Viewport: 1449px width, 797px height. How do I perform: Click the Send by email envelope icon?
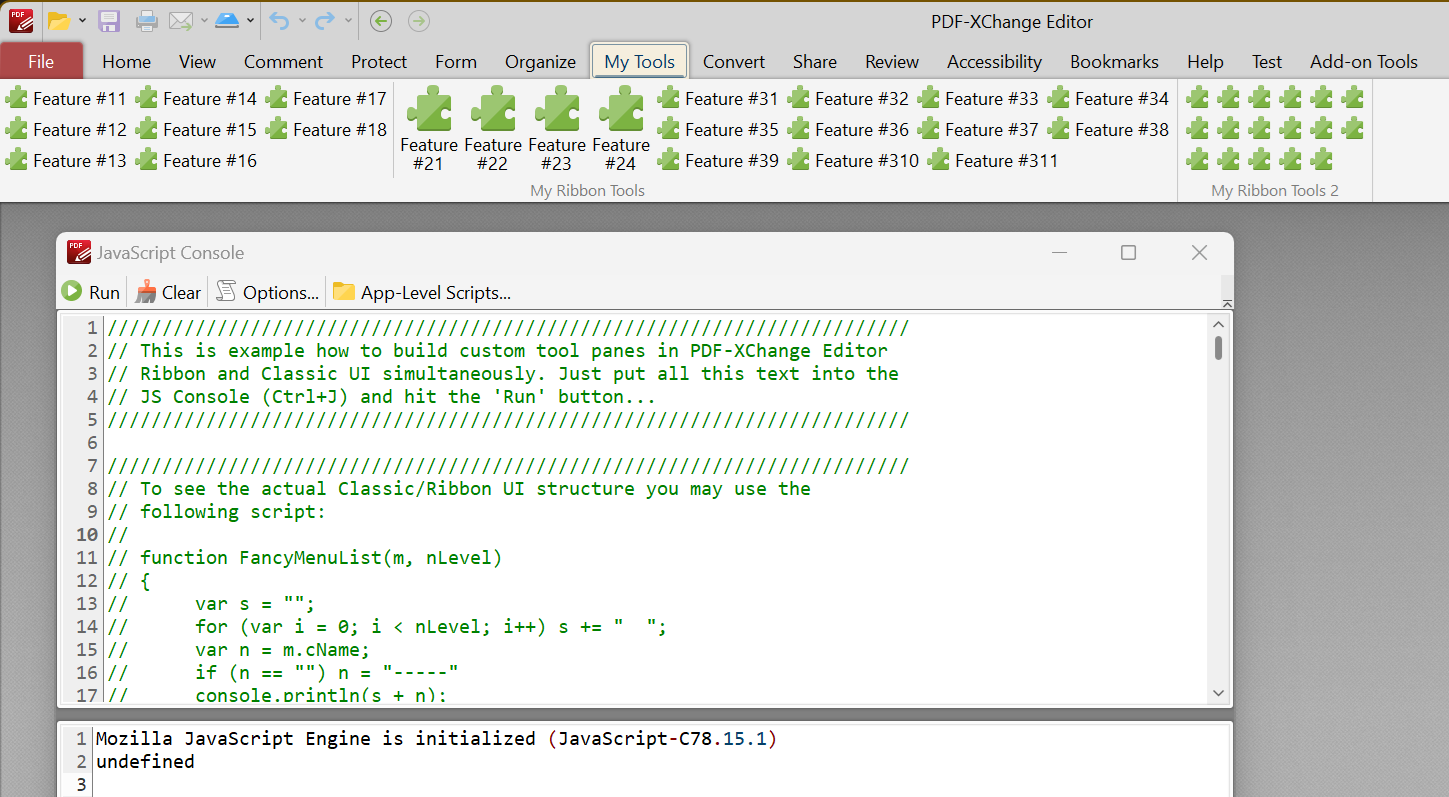[x=181, y=20]
